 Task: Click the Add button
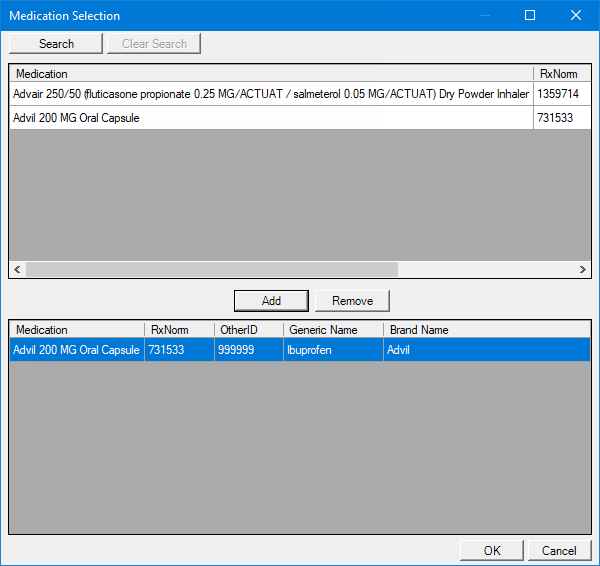click(x=271, y=301)
